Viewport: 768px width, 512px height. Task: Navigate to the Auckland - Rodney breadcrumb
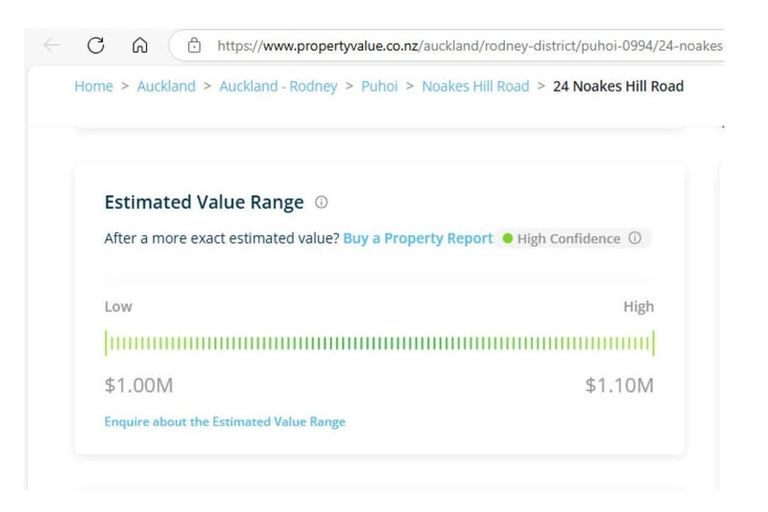click(278, 86)
